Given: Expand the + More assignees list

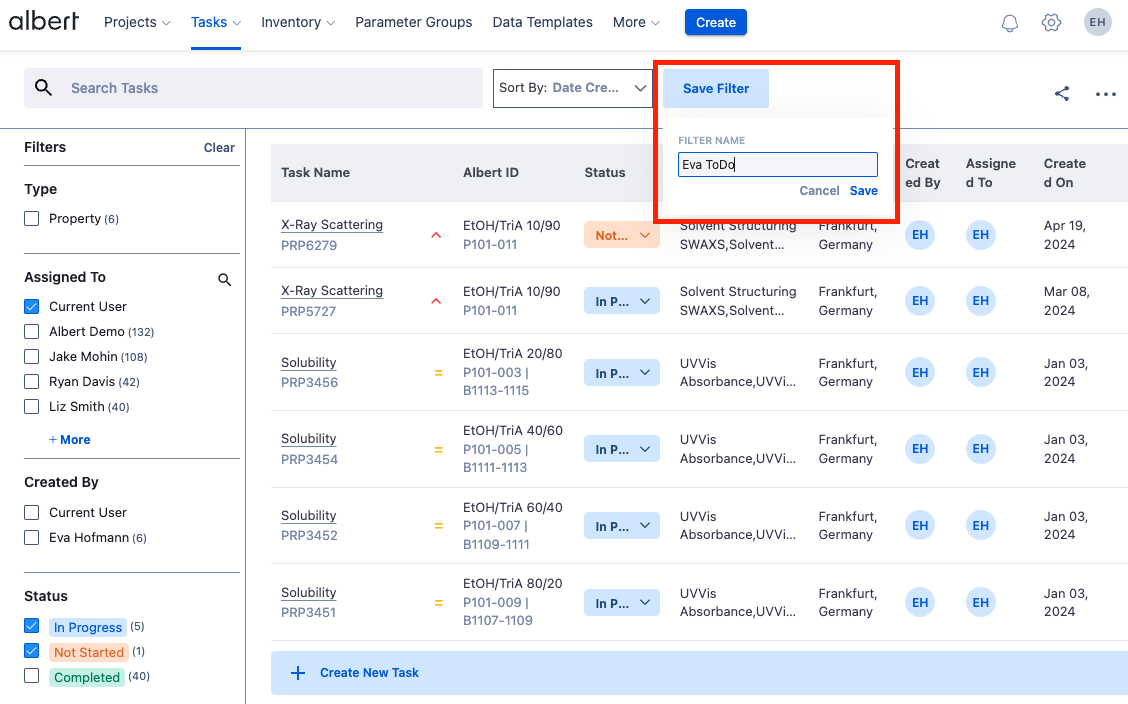Looking at the screenshot, I should tap(70, 440).
